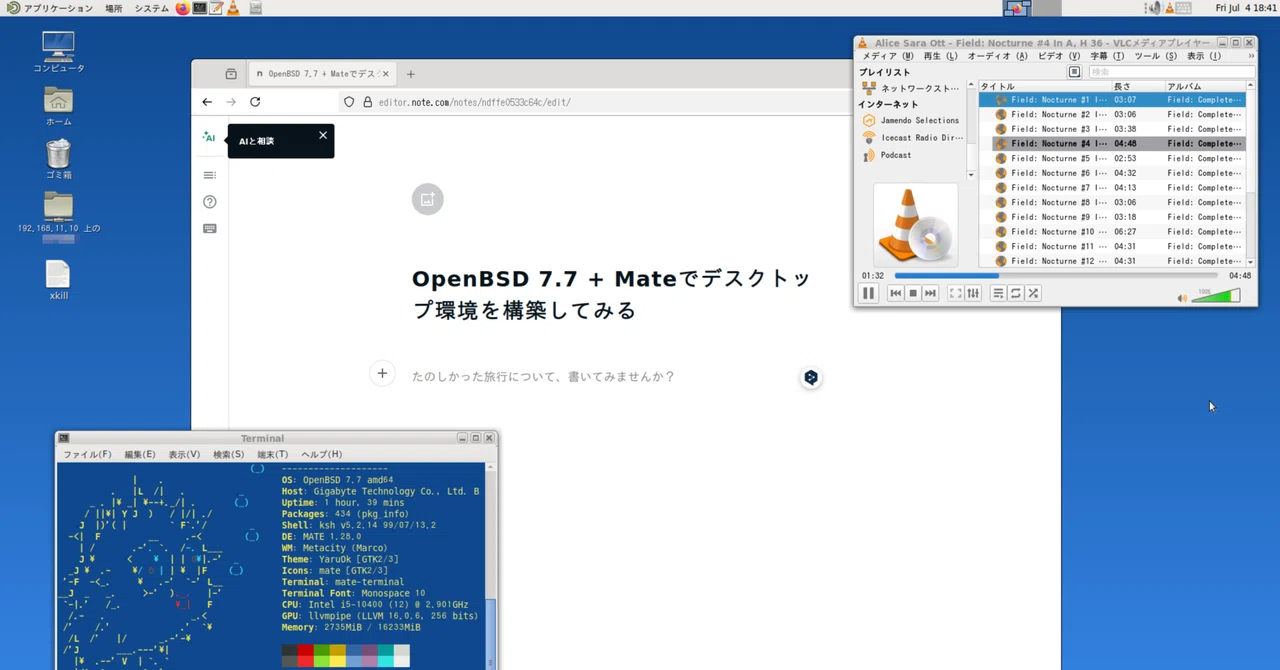Select Field: Nocturne #1 playlist row

pyautogui.click(x=1112, y=100)
